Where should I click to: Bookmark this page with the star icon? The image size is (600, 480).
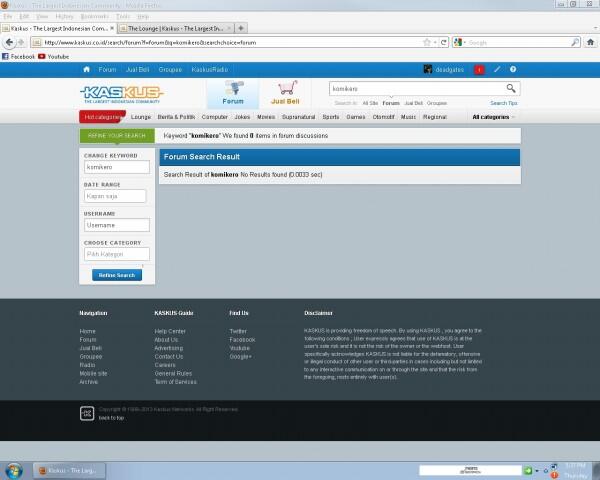tap(427, 42)
